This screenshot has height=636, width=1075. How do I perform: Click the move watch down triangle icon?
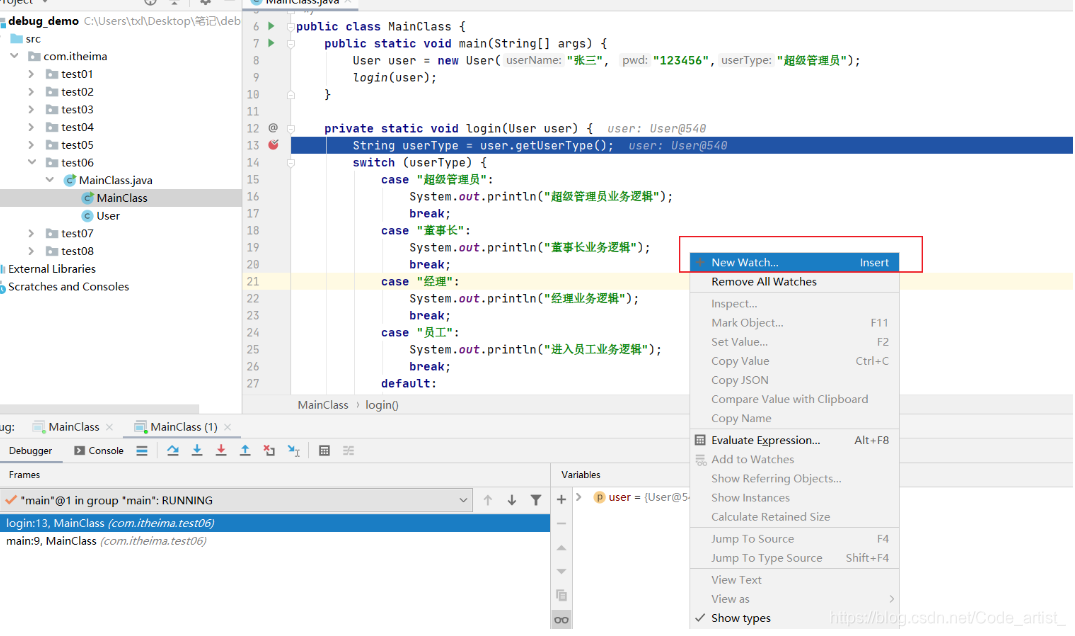(561, 572)
